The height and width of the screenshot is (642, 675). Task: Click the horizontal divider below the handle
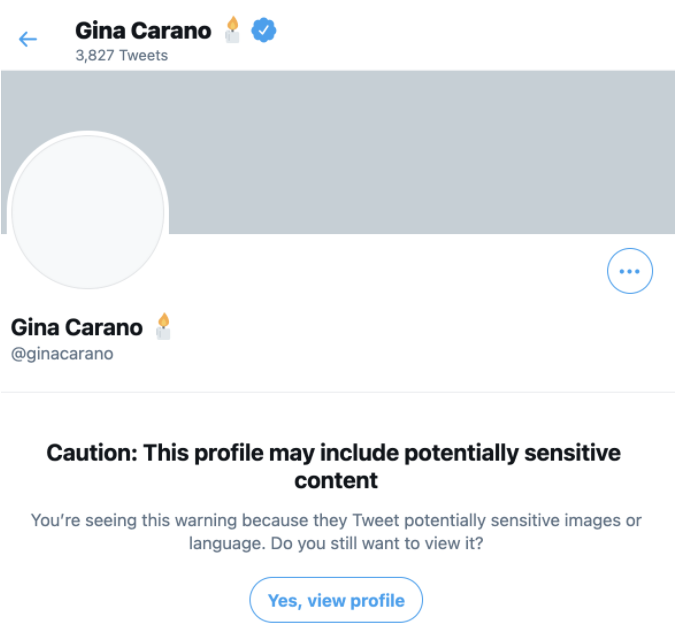(337, 392)
